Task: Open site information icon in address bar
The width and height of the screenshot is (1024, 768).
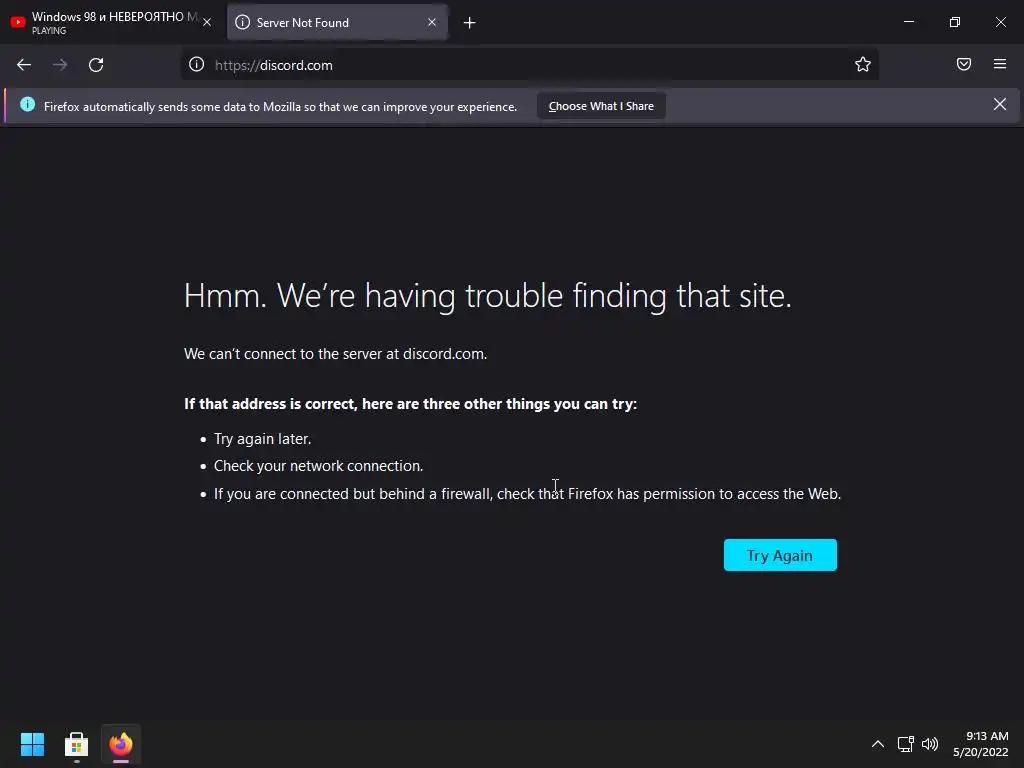Action: [x=197, y=65]
